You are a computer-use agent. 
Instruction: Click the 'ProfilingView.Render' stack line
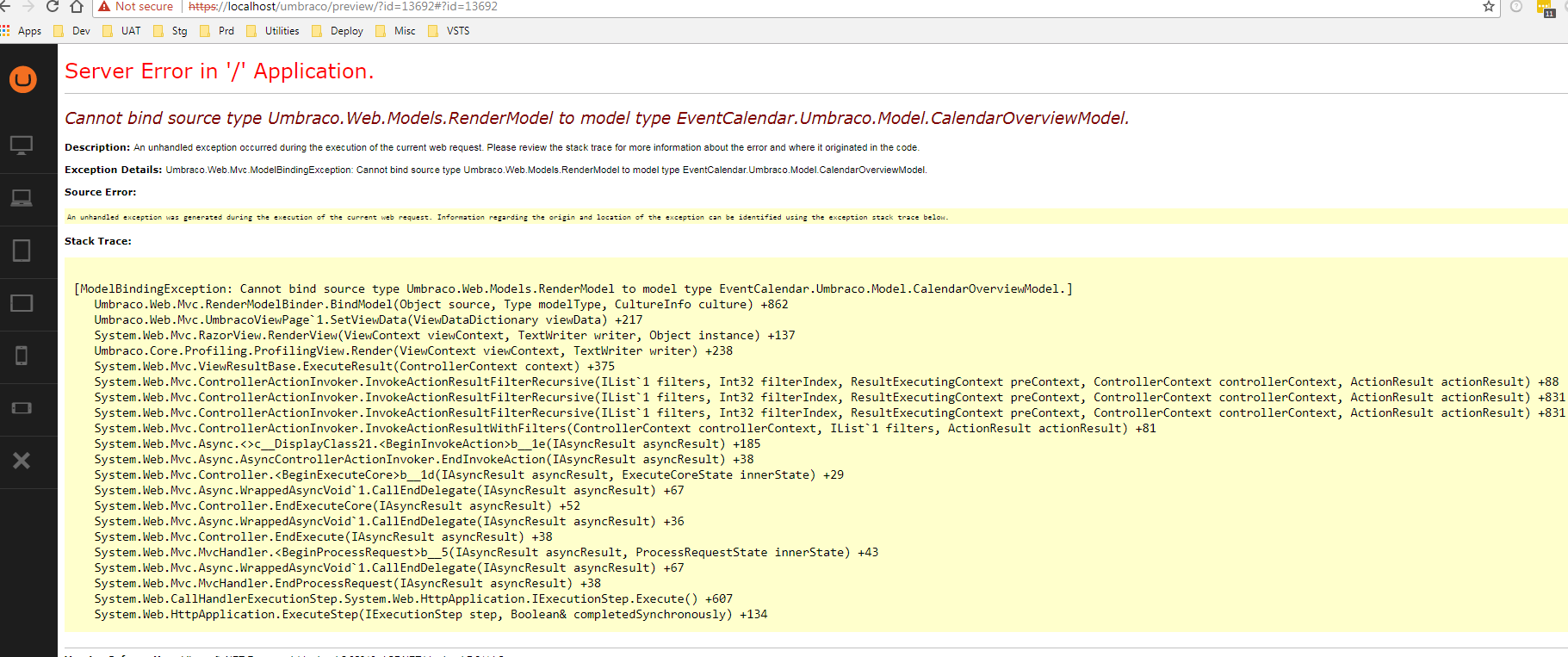[x=413, y=351]
